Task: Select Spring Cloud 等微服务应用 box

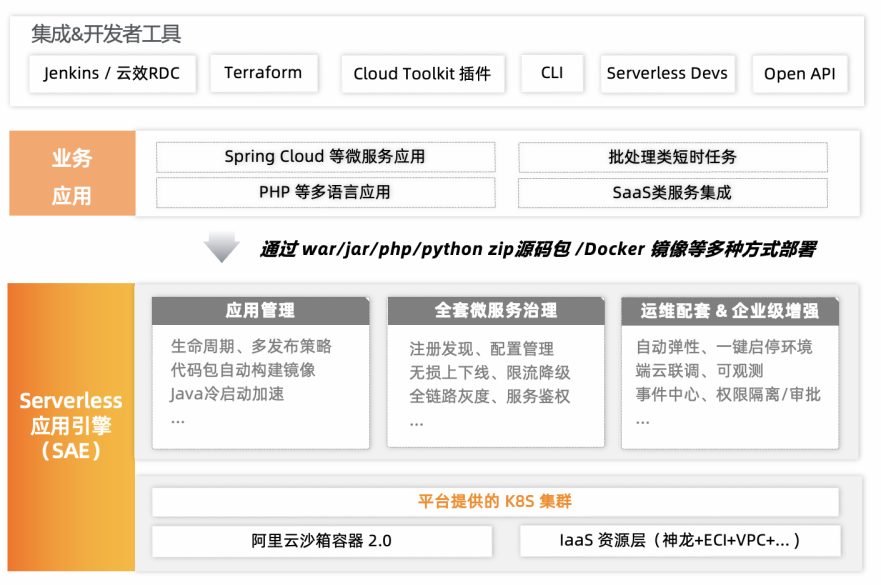Action: pyautogui.click(x=325, y=157)
